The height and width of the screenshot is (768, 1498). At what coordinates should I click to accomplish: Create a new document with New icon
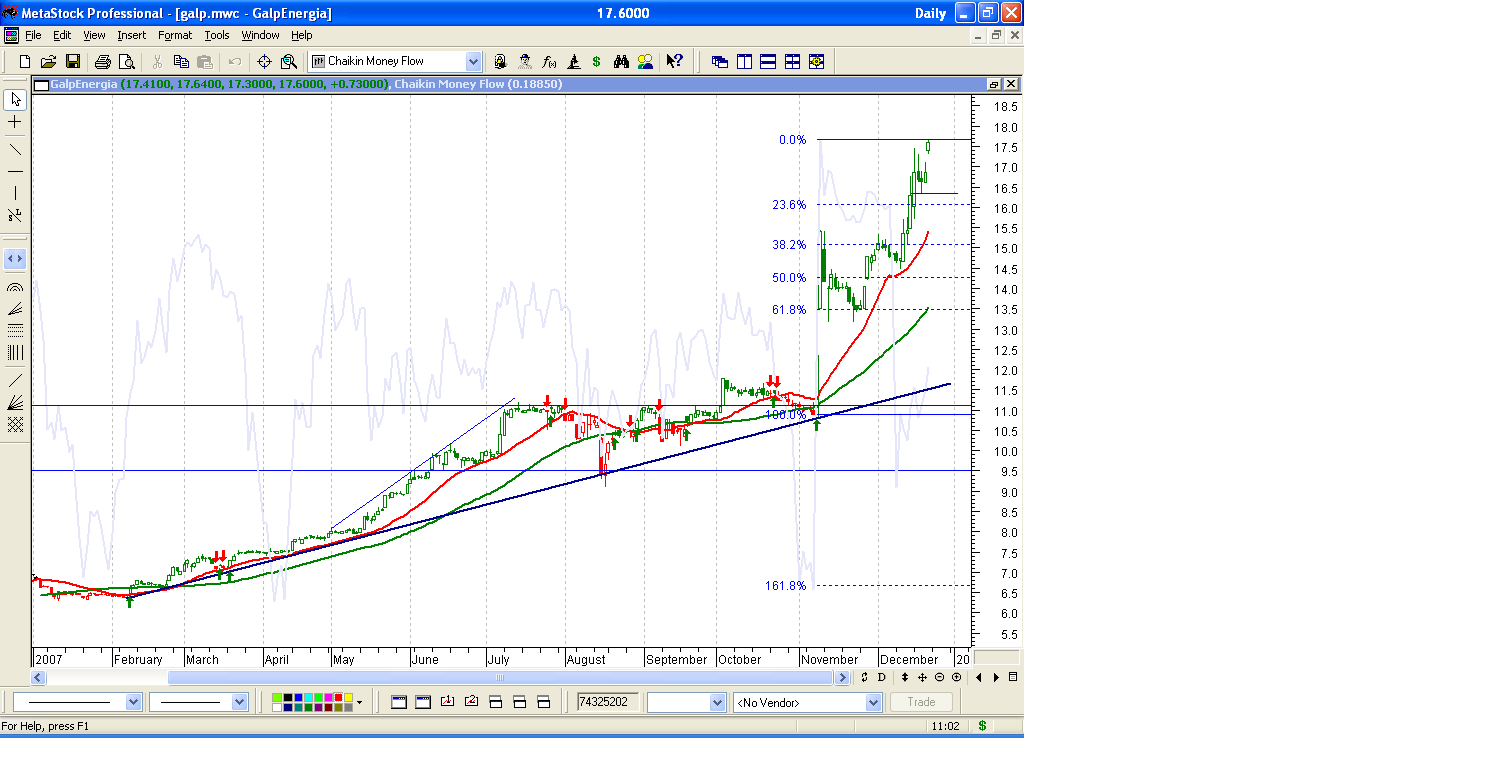click(x=25, y=61)
